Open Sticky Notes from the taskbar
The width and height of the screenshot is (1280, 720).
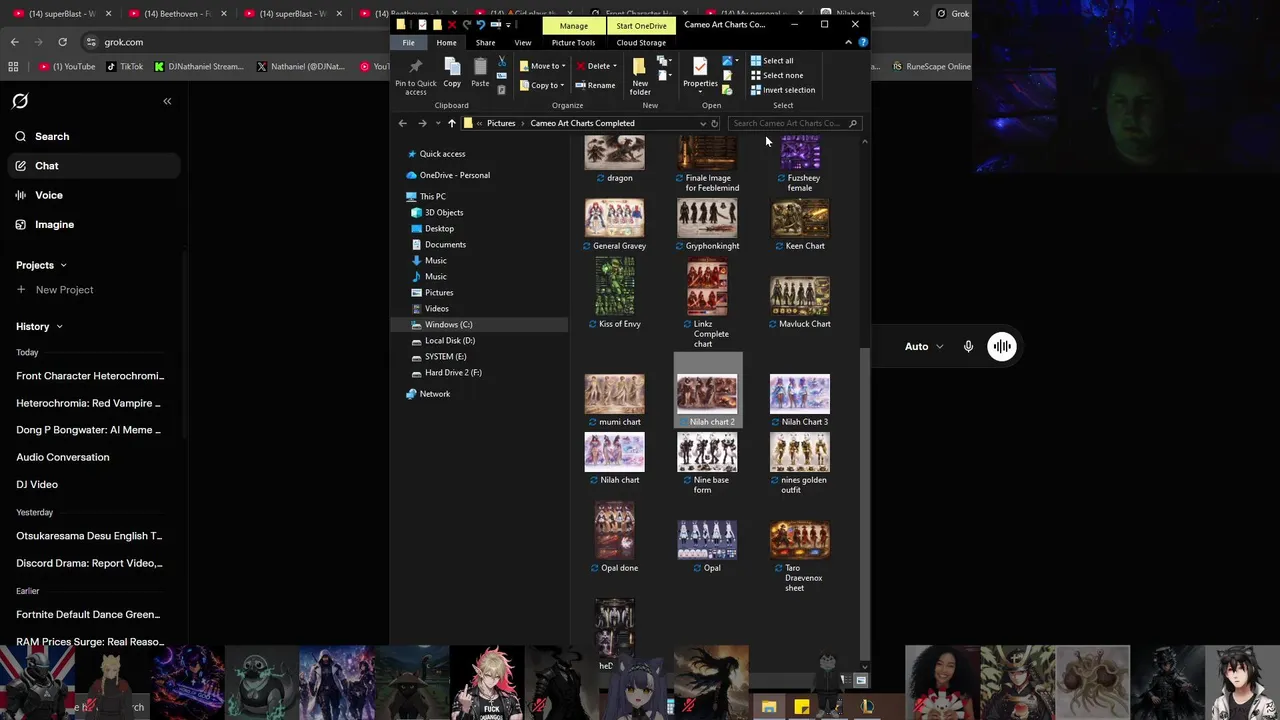[801, 707]
